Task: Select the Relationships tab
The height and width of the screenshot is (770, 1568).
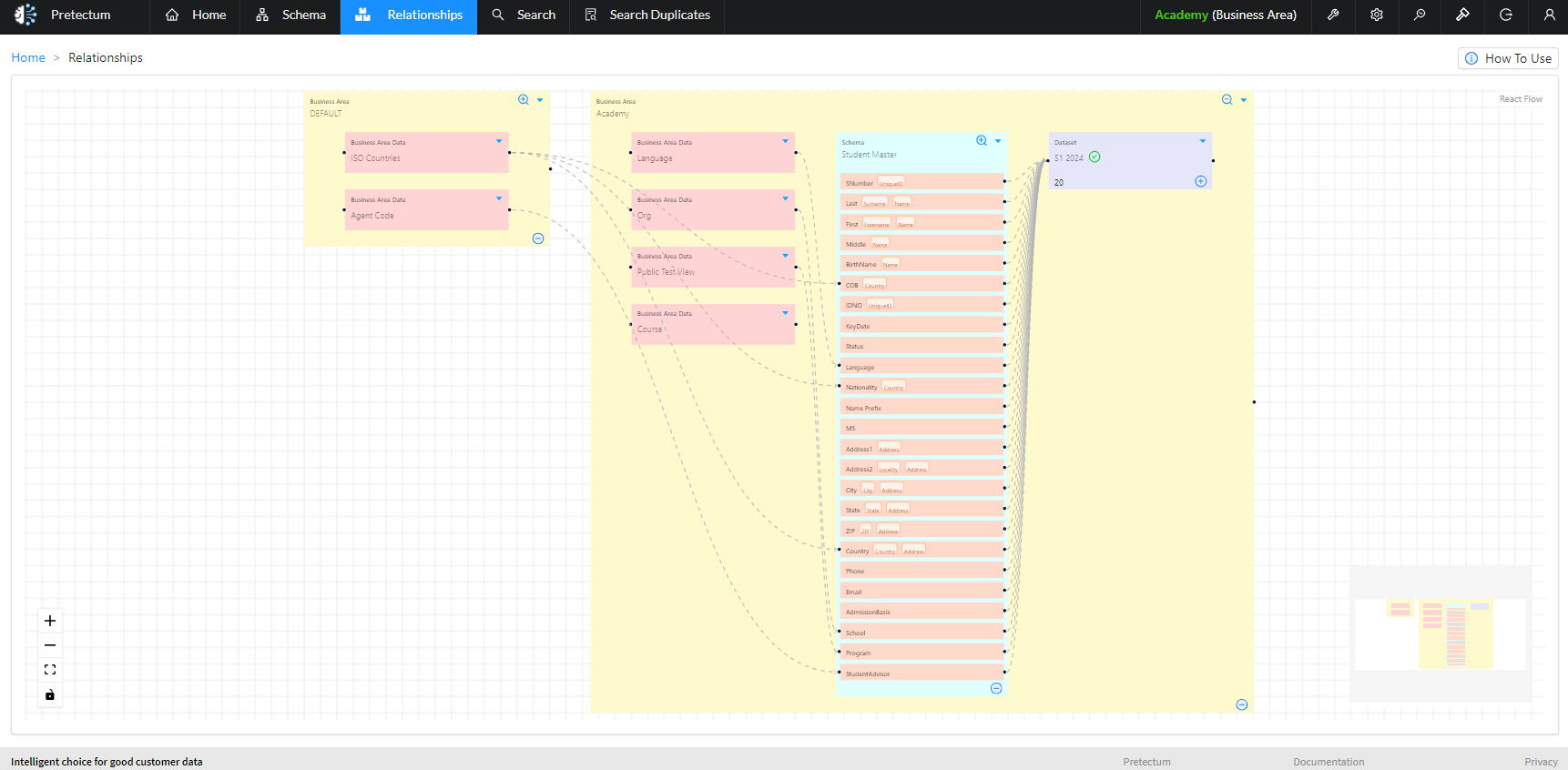Action: [x=409, y=15]
